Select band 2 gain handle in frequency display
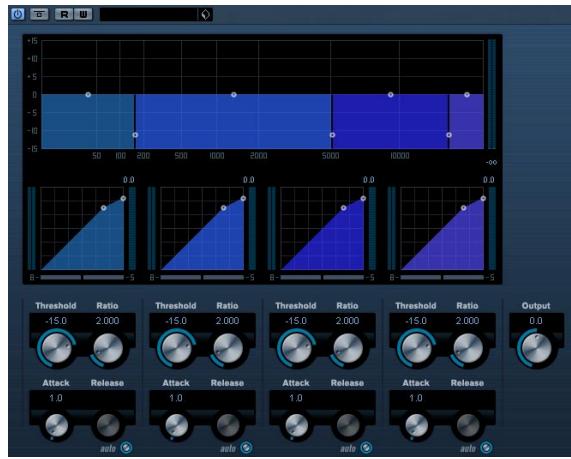The image size is (571, 459). [234, 95]
